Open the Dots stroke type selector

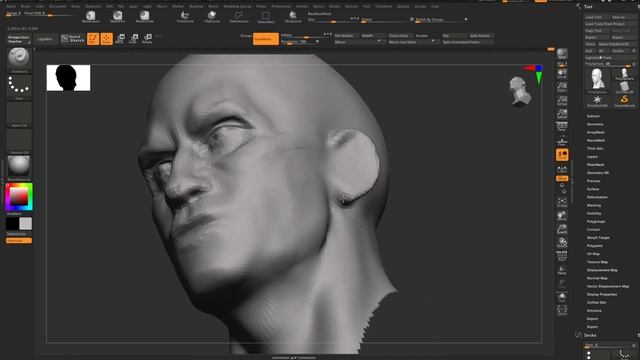19,87
